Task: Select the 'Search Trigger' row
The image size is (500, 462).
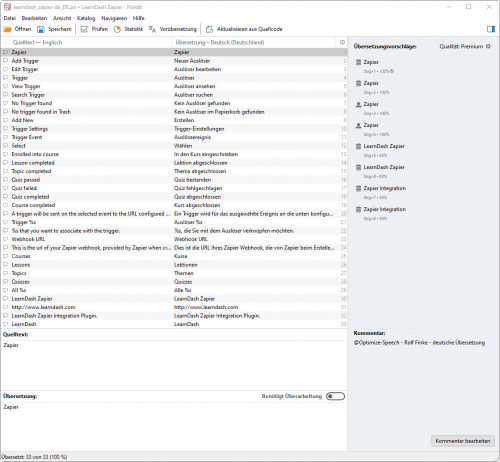Action: pos(174,95)
